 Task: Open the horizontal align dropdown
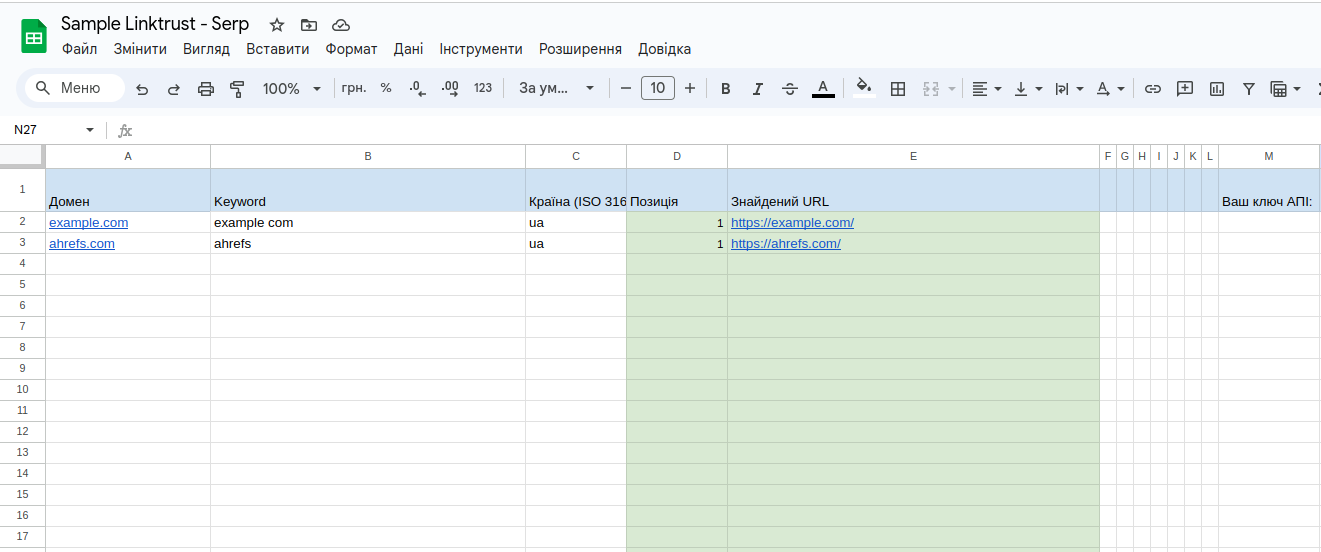point(987,89)
